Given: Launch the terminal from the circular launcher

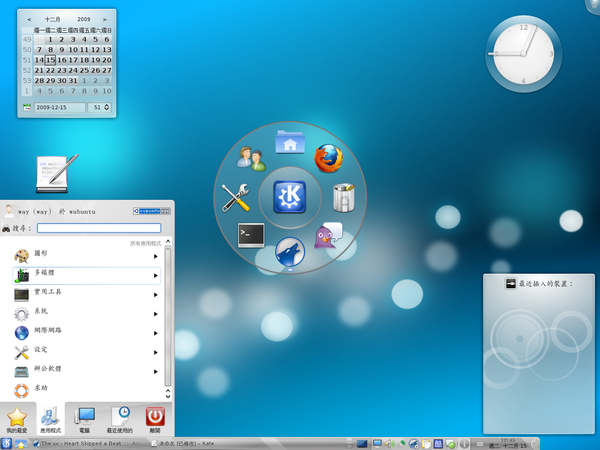Looking at the screenshot, I should pyautogui.click(x=251, y=235).
